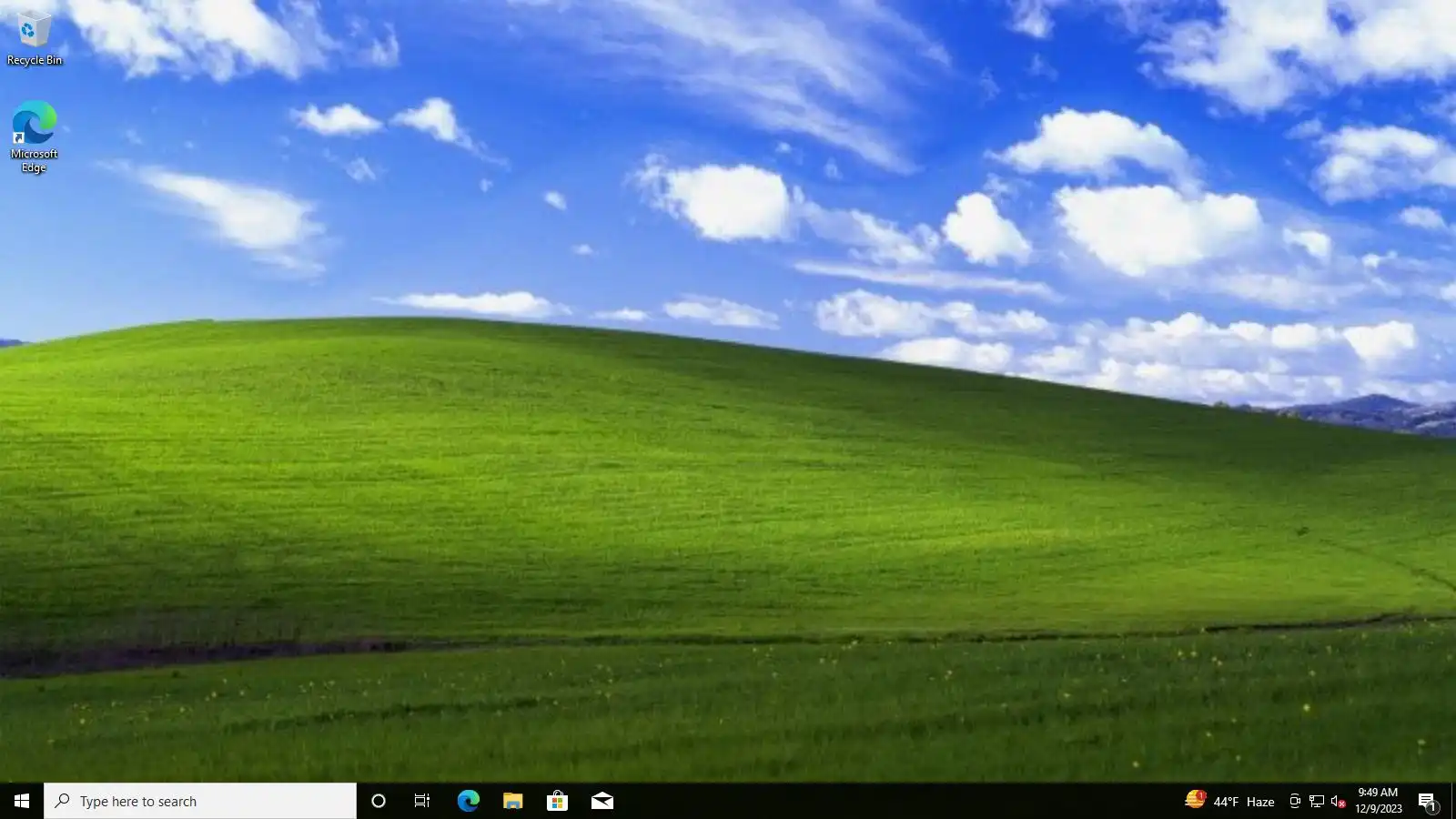
Task: Open Microsoft Store from the taskbar
Action: pos(557,801)
